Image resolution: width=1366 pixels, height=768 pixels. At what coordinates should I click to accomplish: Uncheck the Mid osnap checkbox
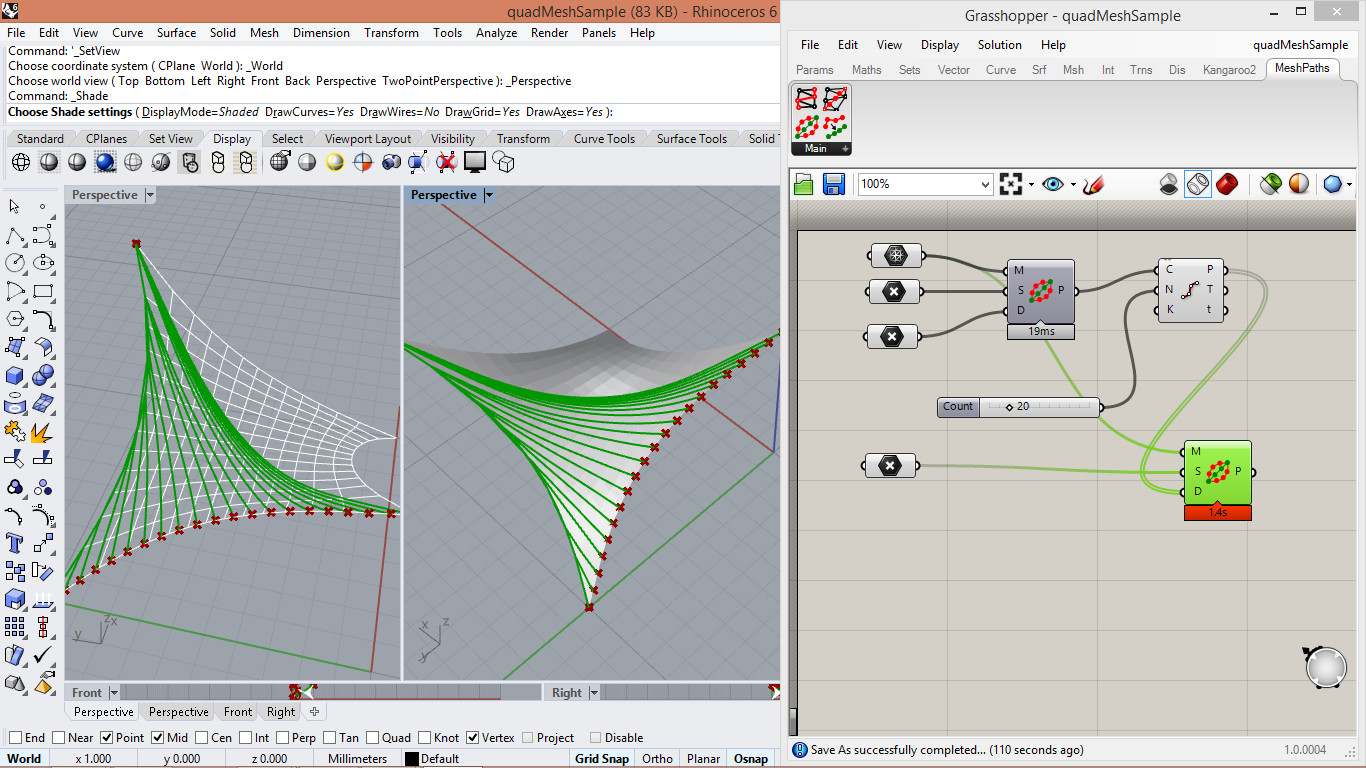pyautogui.click(x=157, y=738)
